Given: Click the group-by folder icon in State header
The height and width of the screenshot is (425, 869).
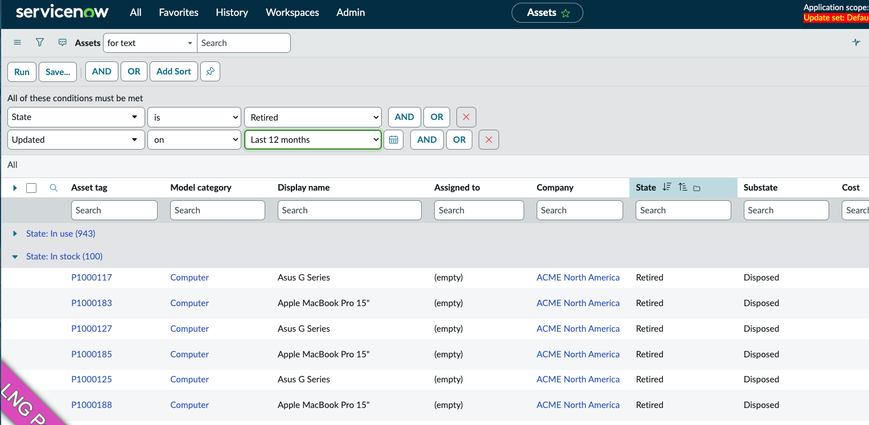Looking at the screenshot, I should [697, 188].
